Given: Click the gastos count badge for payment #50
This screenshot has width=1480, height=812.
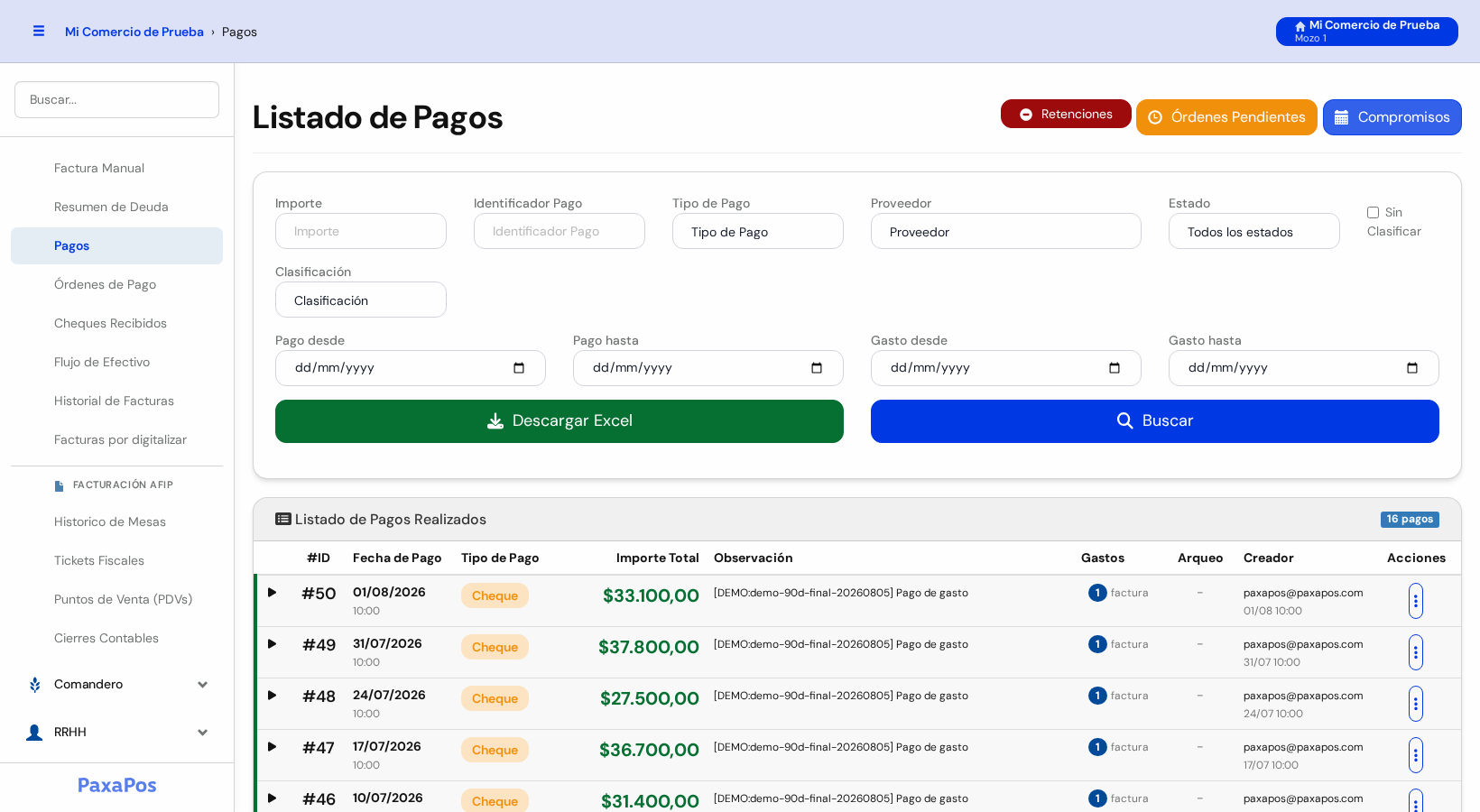Looking at the screenshot, I should (1097, 593).
